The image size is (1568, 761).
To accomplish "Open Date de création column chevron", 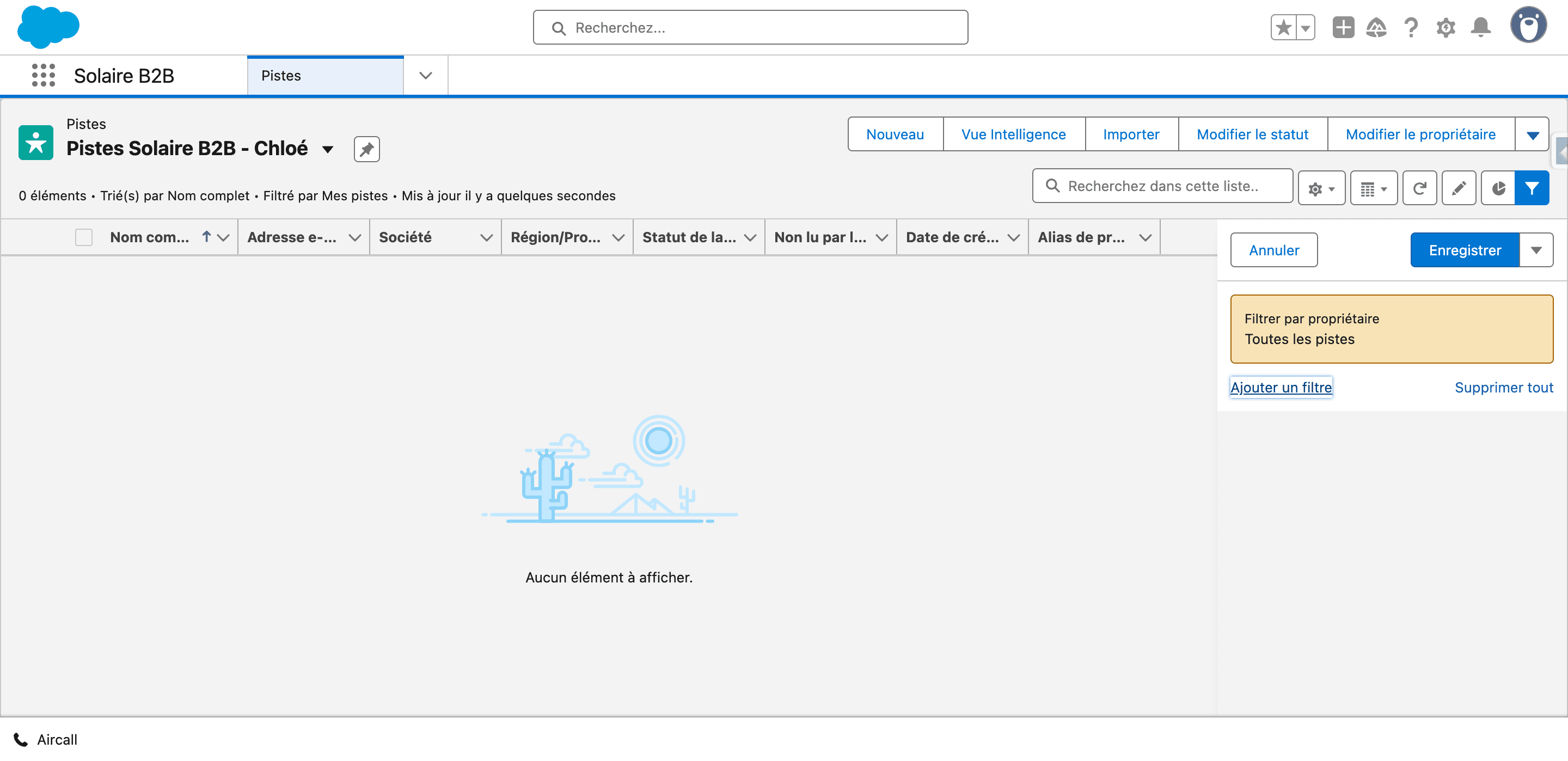I will (1013, 237).
